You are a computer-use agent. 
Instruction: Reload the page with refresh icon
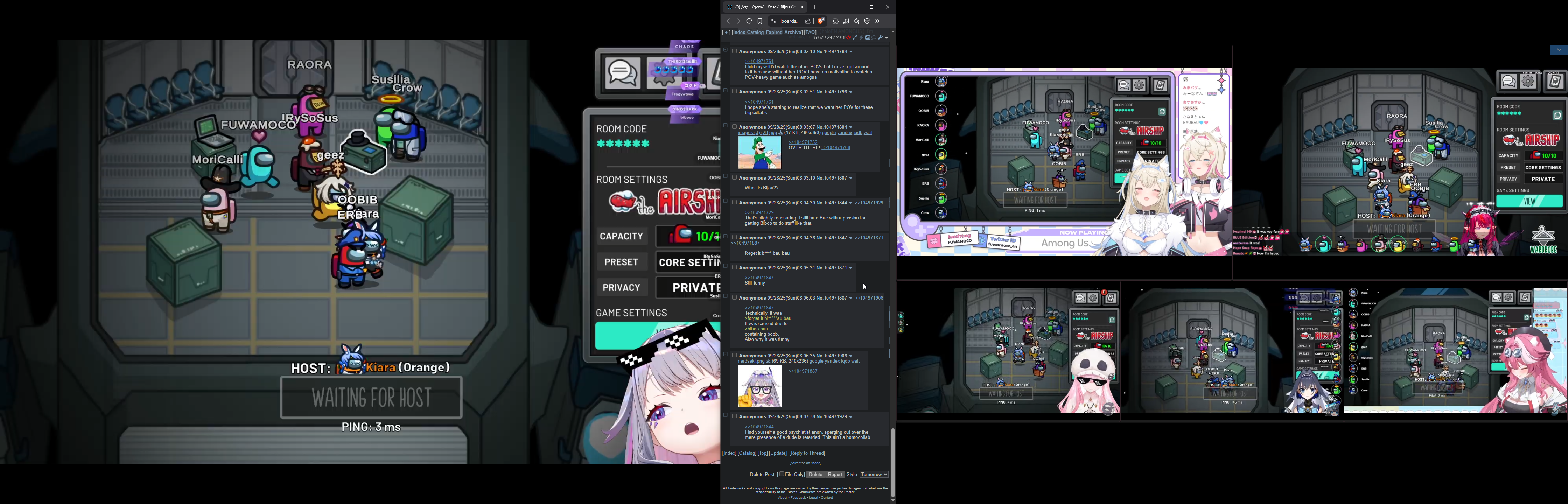tap(749, 21)
